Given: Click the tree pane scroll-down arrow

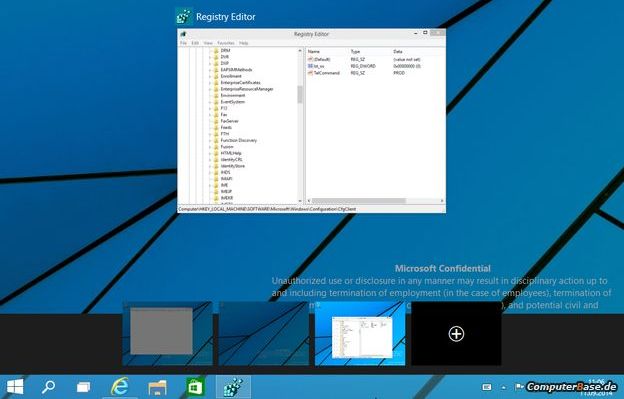Looking at the screenshot, I should 300,201.
